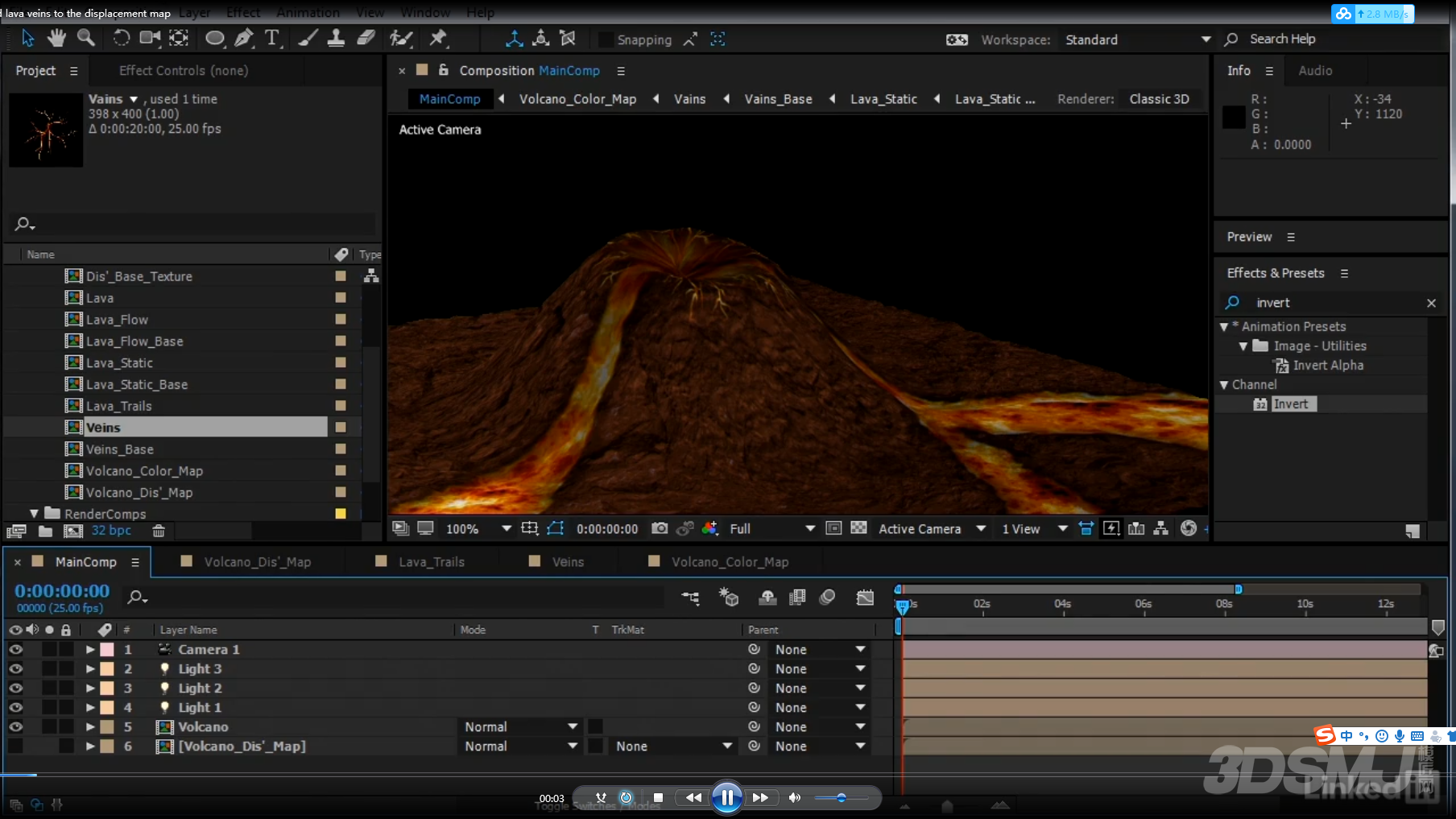Select the Horizontal Type tool
This screenshot has width=1456, height=819.
tap(272, 38)
